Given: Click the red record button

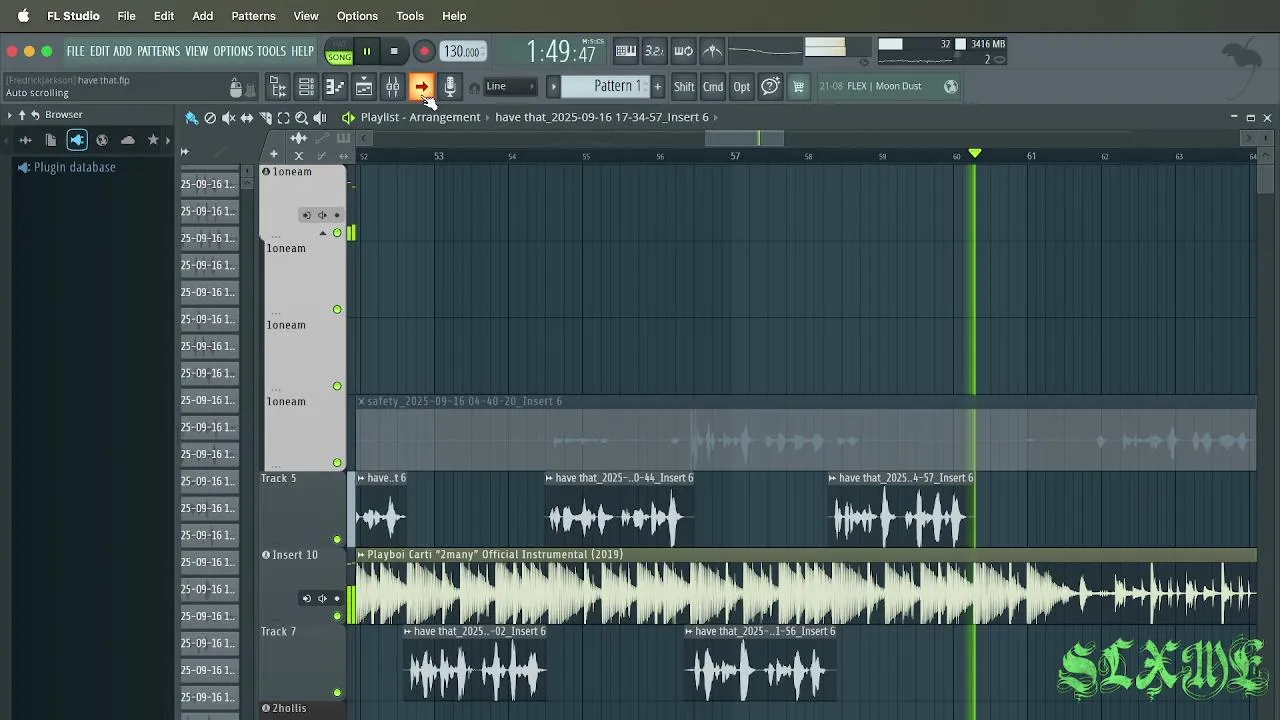Looking at the screenshot, I should click(424, 52).
